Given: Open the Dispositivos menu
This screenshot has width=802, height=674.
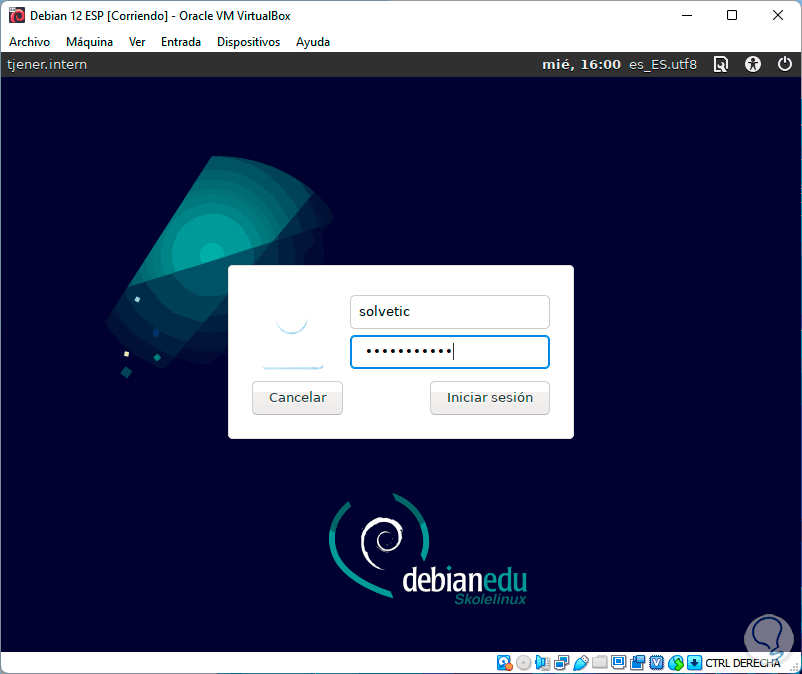Looking at the screenshot, I should [x=249, y=42].
